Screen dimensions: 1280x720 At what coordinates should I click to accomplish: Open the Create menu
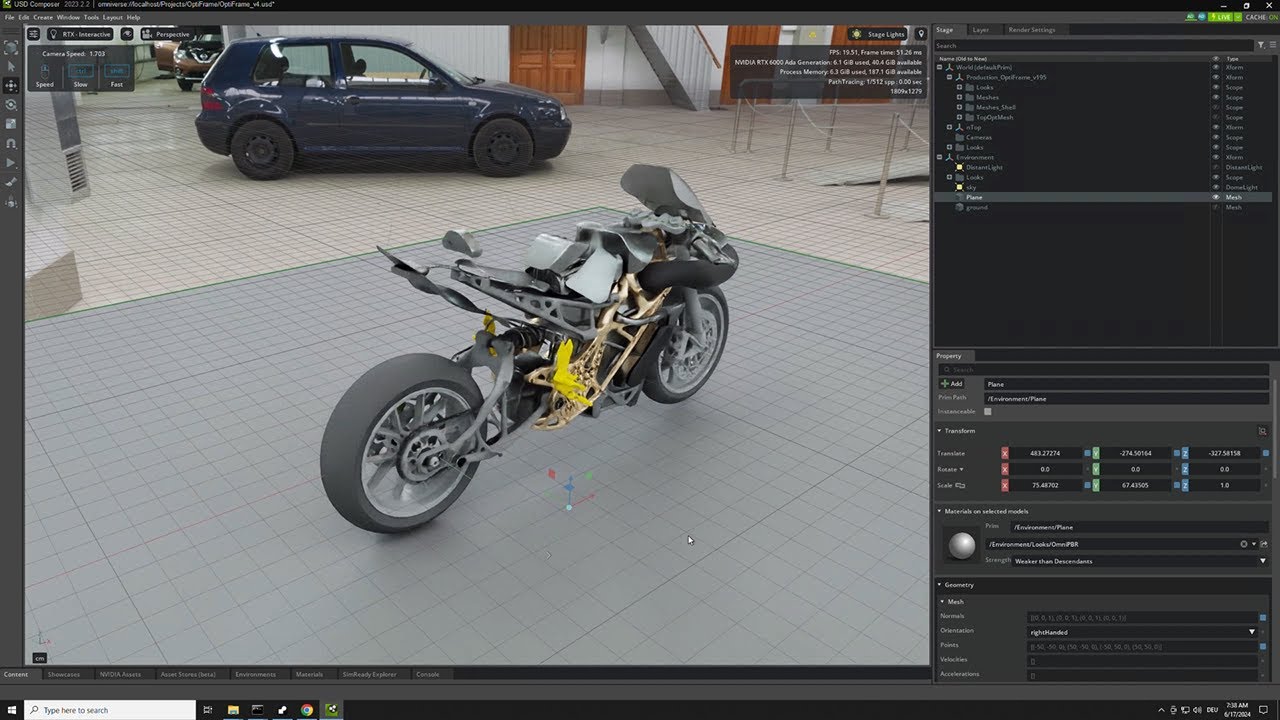43,17
